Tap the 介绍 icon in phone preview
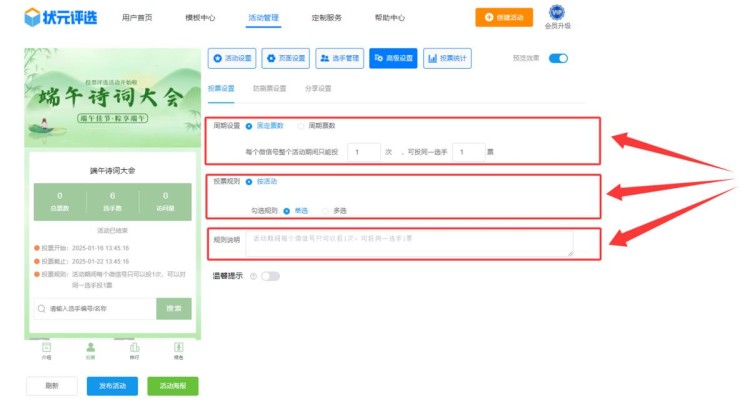This screenshot has width=750, height=414. [x=46, y=346]
